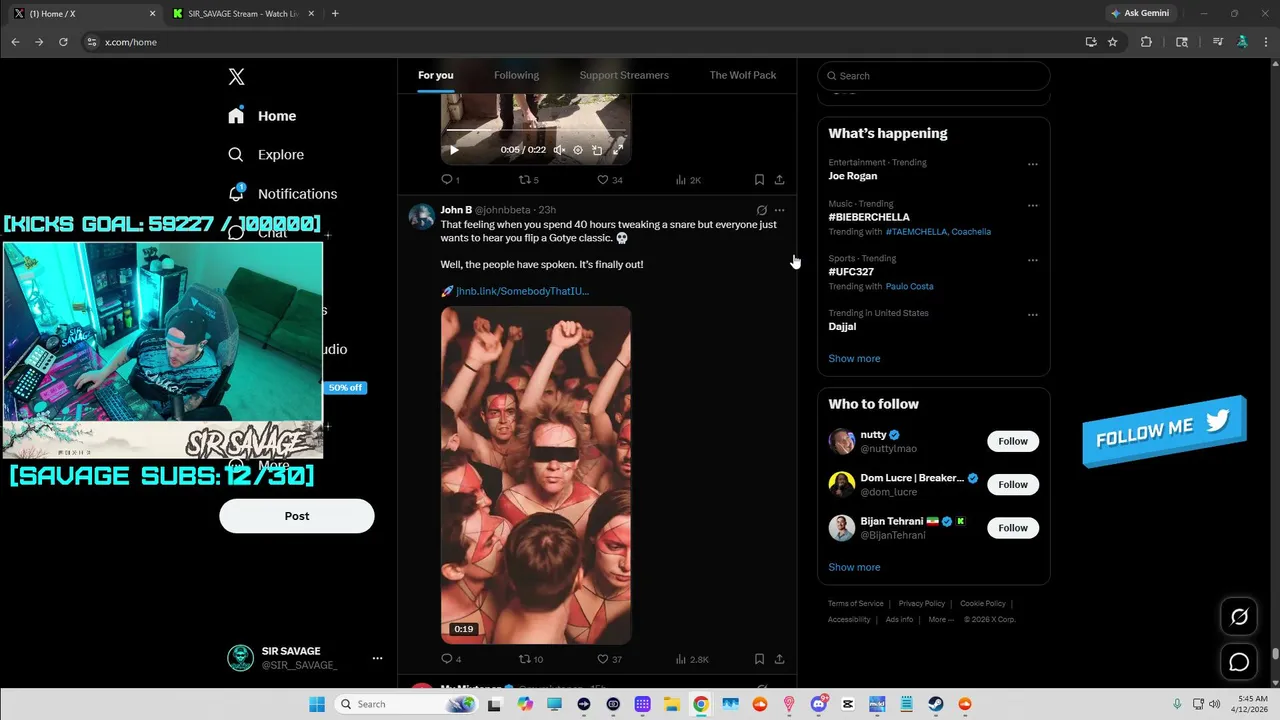Open John B's profile avatar
Image resolution: width=1280 pixels, height=720 pixels.
[422, 217]
